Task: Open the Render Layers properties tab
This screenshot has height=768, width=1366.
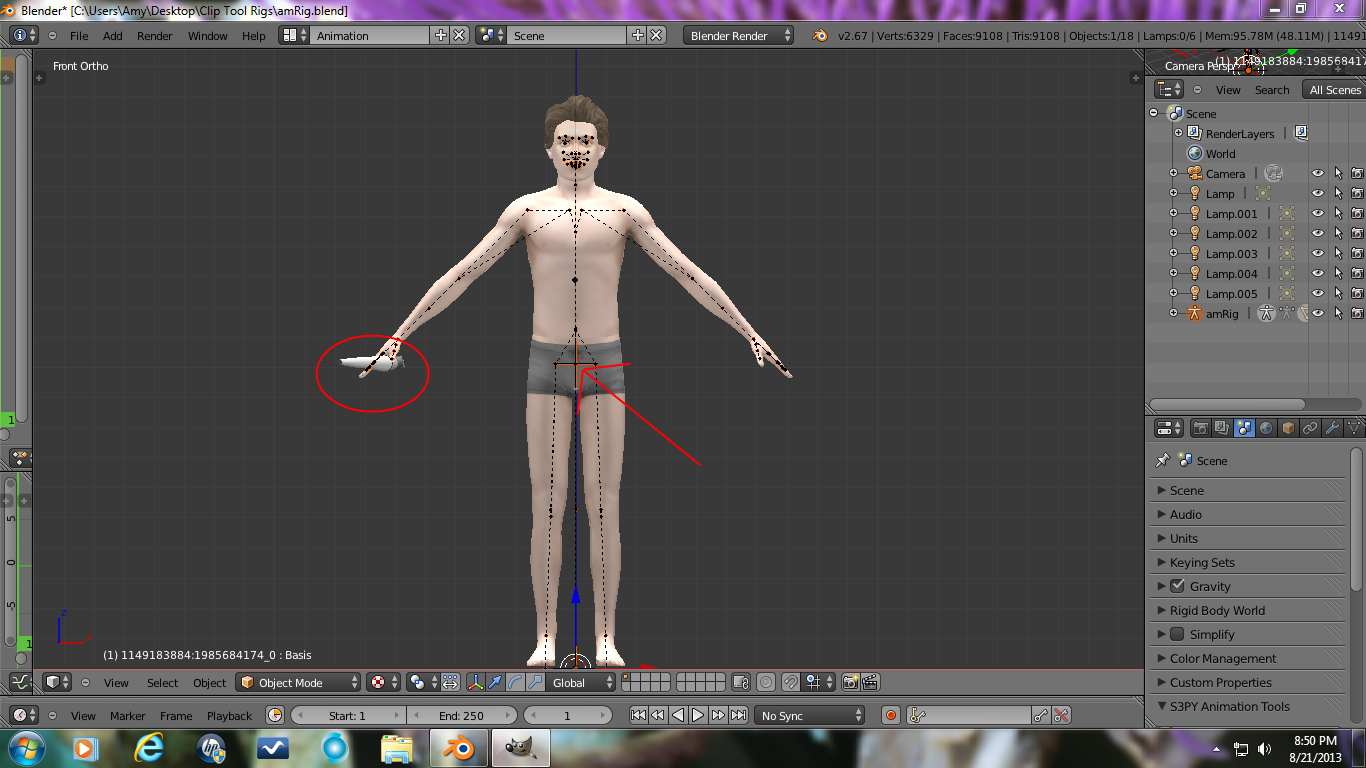Action: coord(1222,428)
